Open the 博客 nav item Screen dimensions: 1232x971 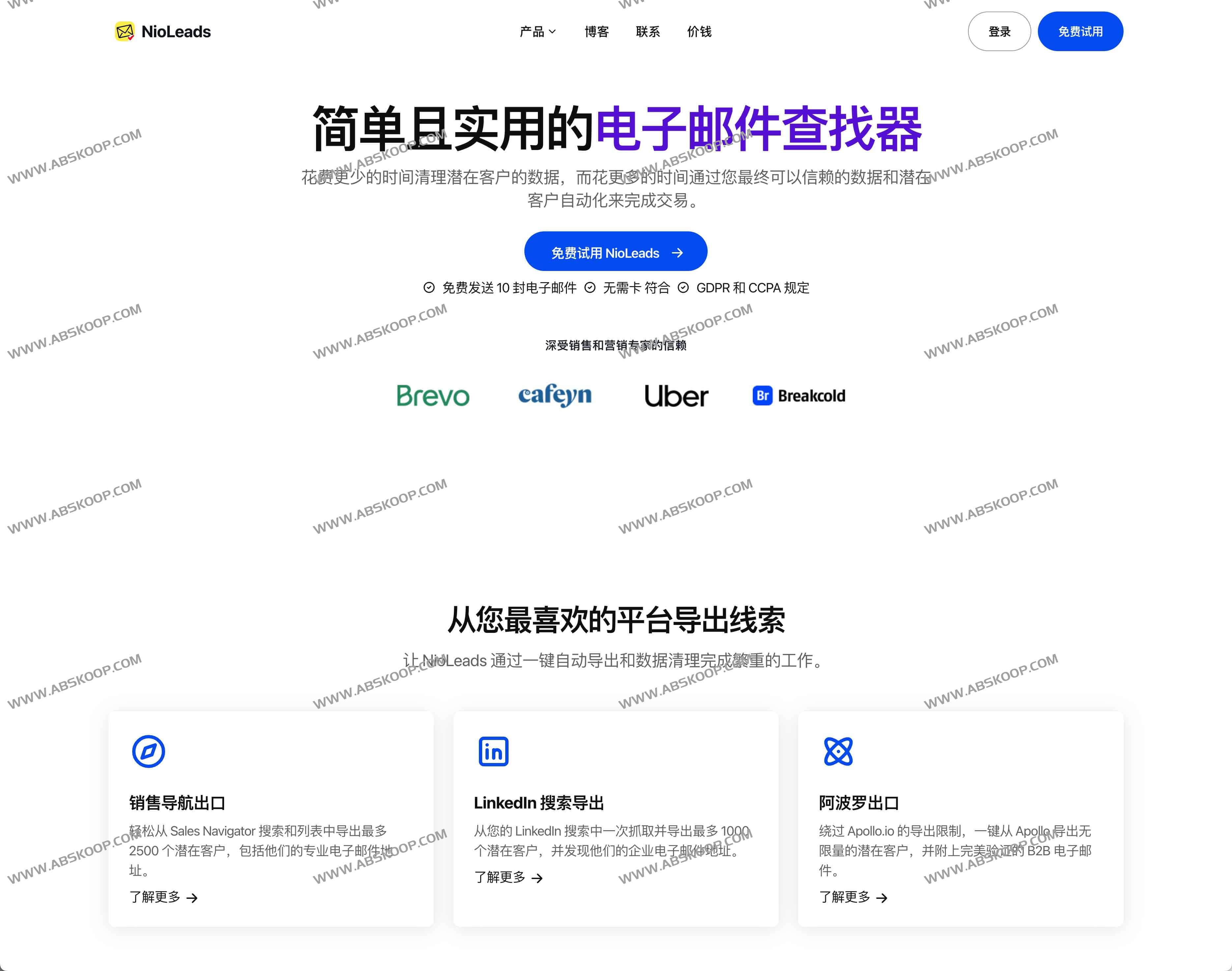click(x=596, y=32)
